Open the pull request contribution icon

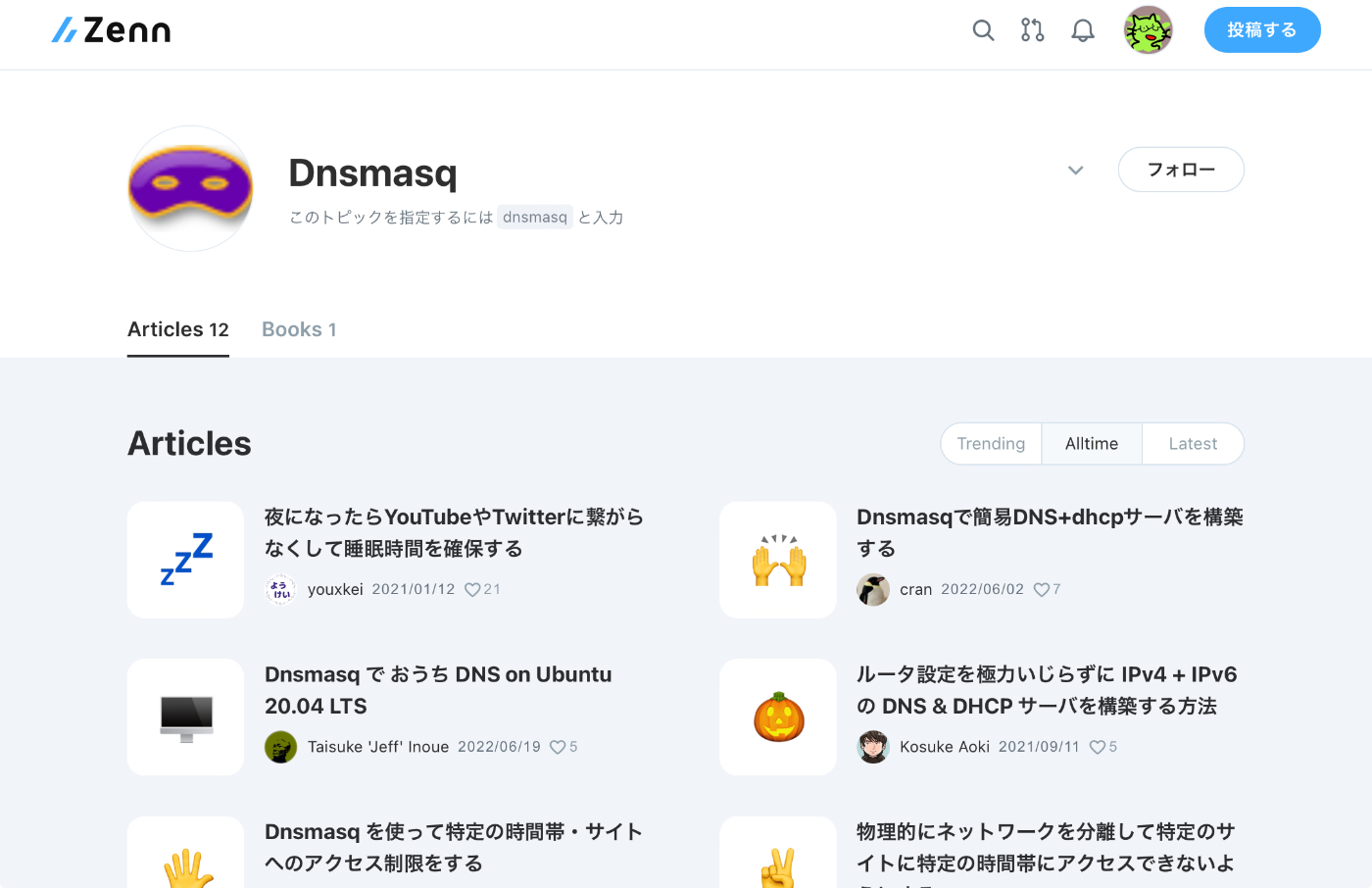(x=1032, y=30)
